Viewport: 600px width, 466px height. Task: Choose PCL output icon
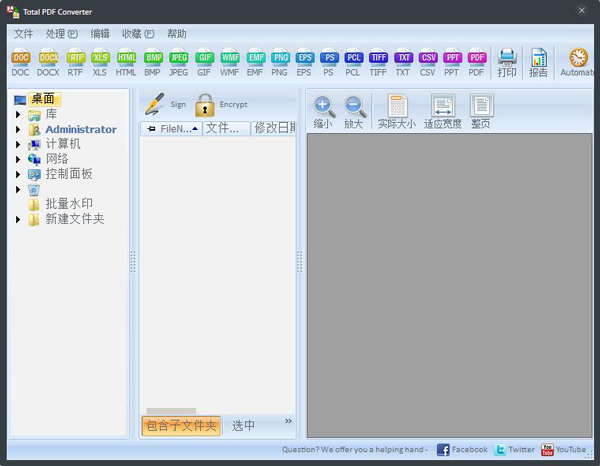click(x=353, y=62)
